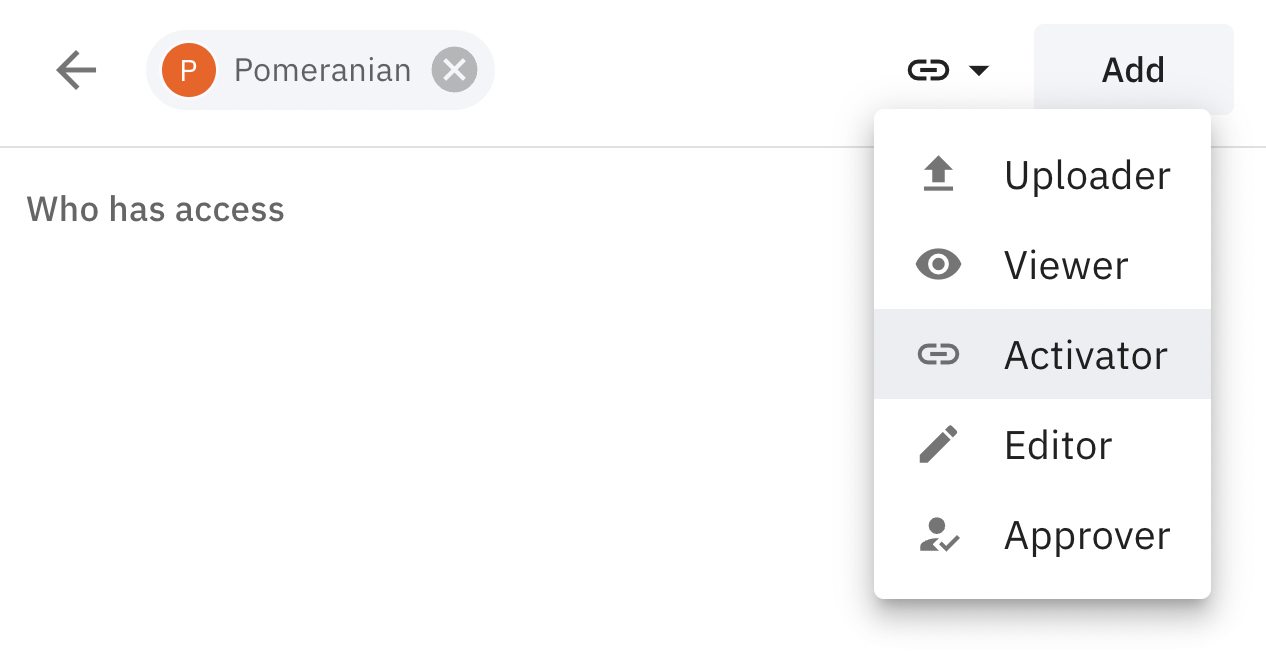Switch access to Approver
Viewport: 1266px width, 656px height.
1087,535
